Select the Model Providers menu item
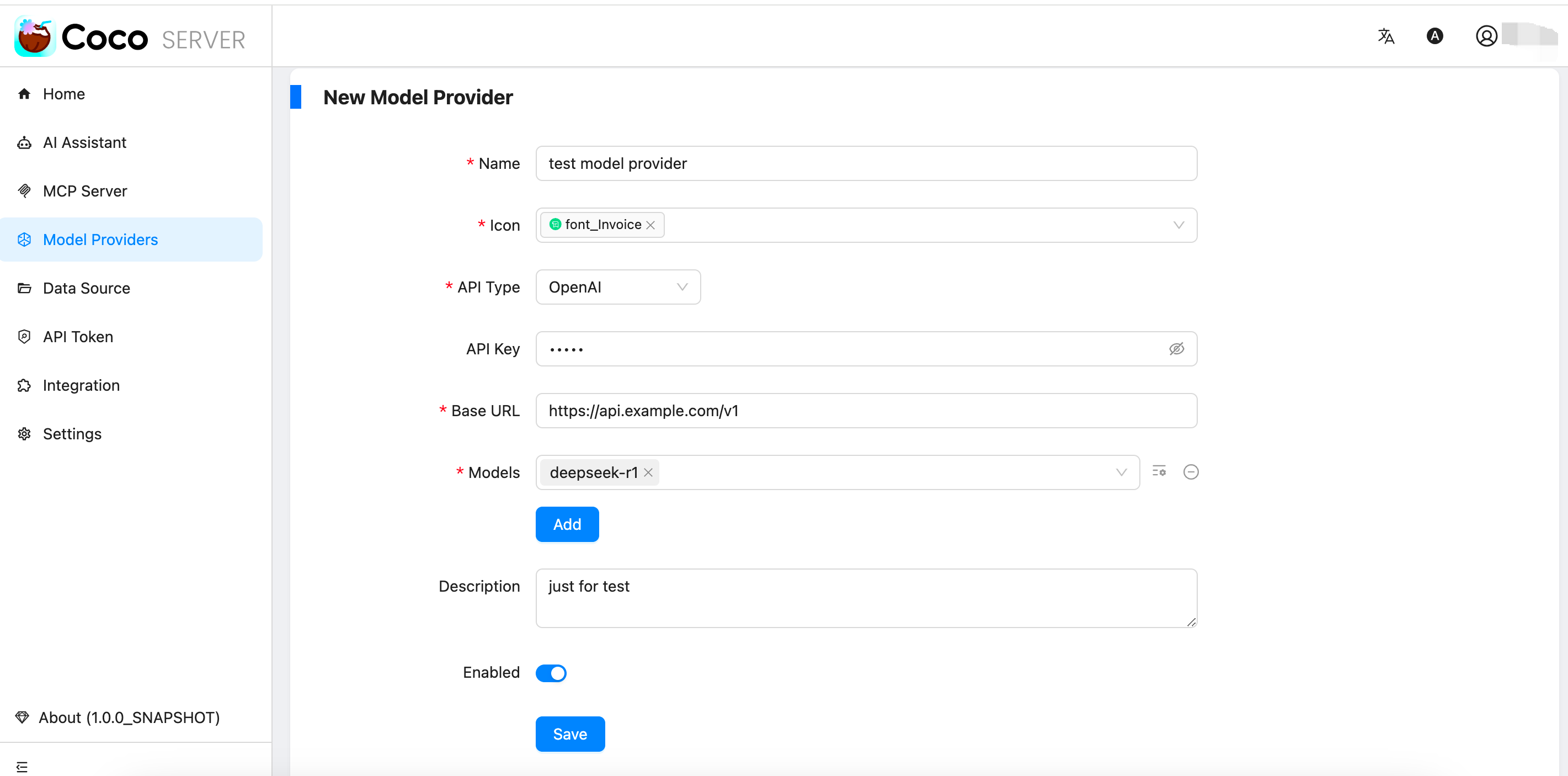 click(131, 240)
